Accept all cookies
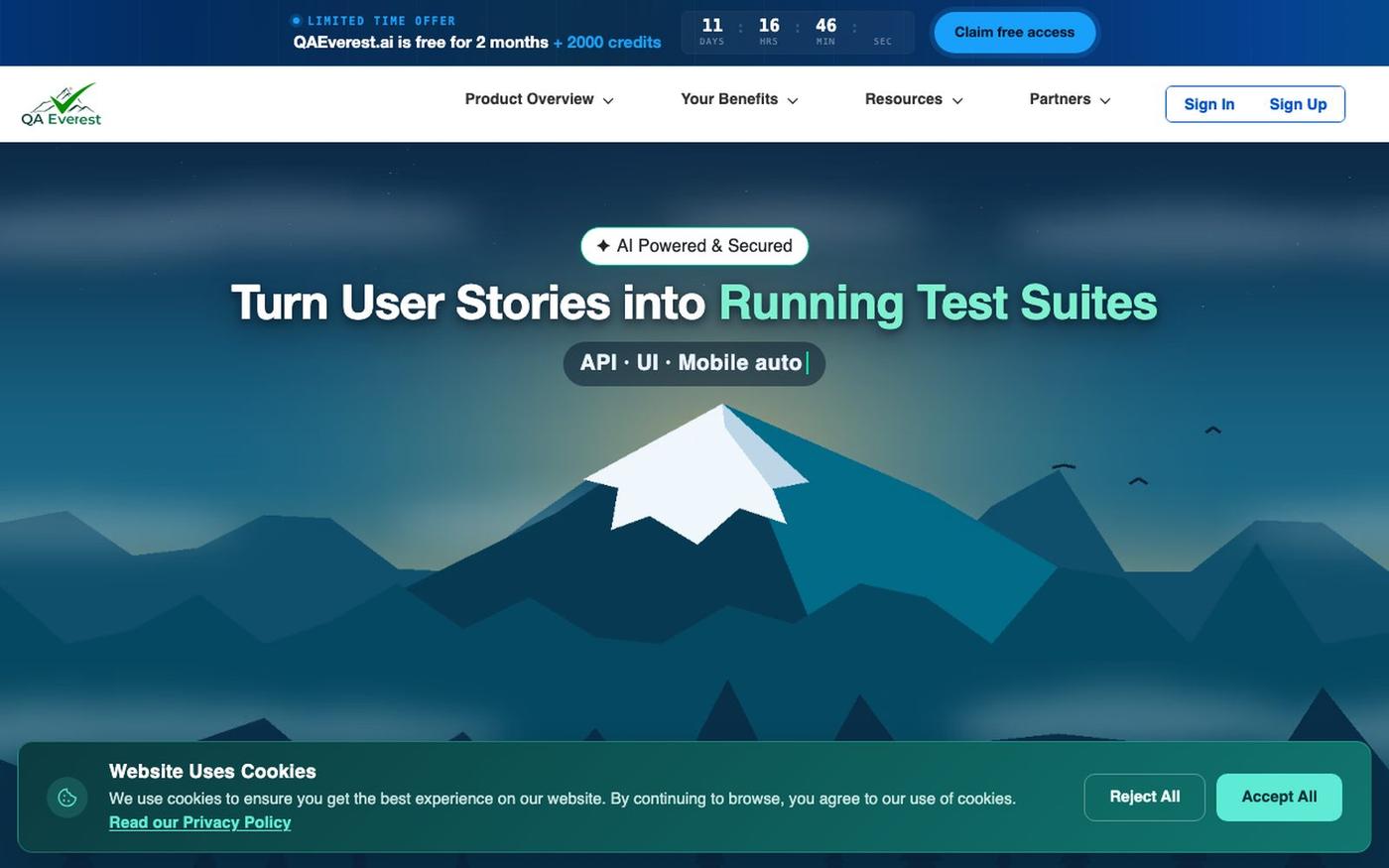The width and height of the screenshot is (1389, 868). click(1279, 797)
